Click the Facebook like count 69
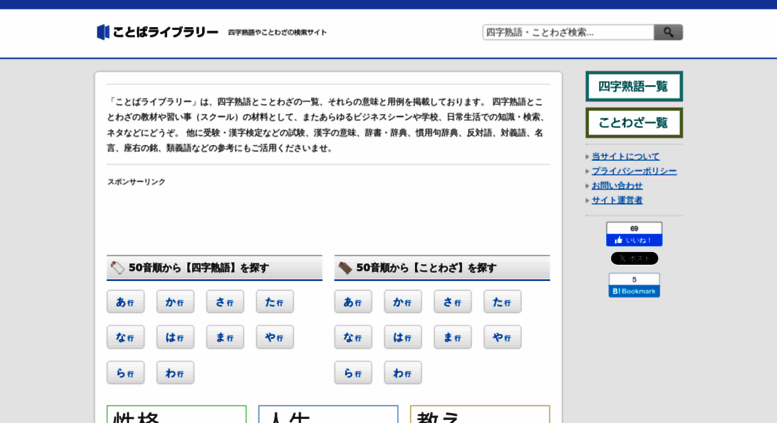 point(634,228)
